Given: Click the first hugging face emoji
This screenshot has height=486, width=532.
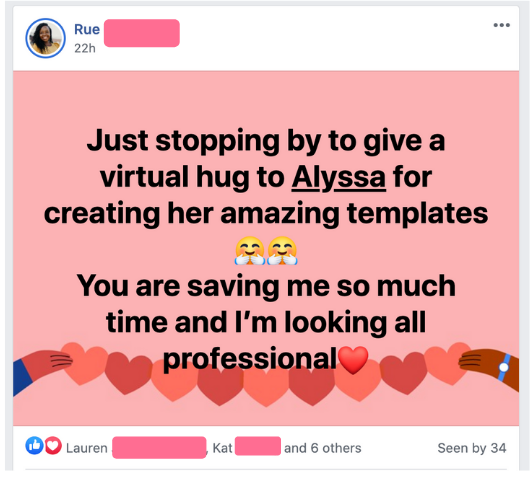Looking at the screenshot, I should 250,250.
